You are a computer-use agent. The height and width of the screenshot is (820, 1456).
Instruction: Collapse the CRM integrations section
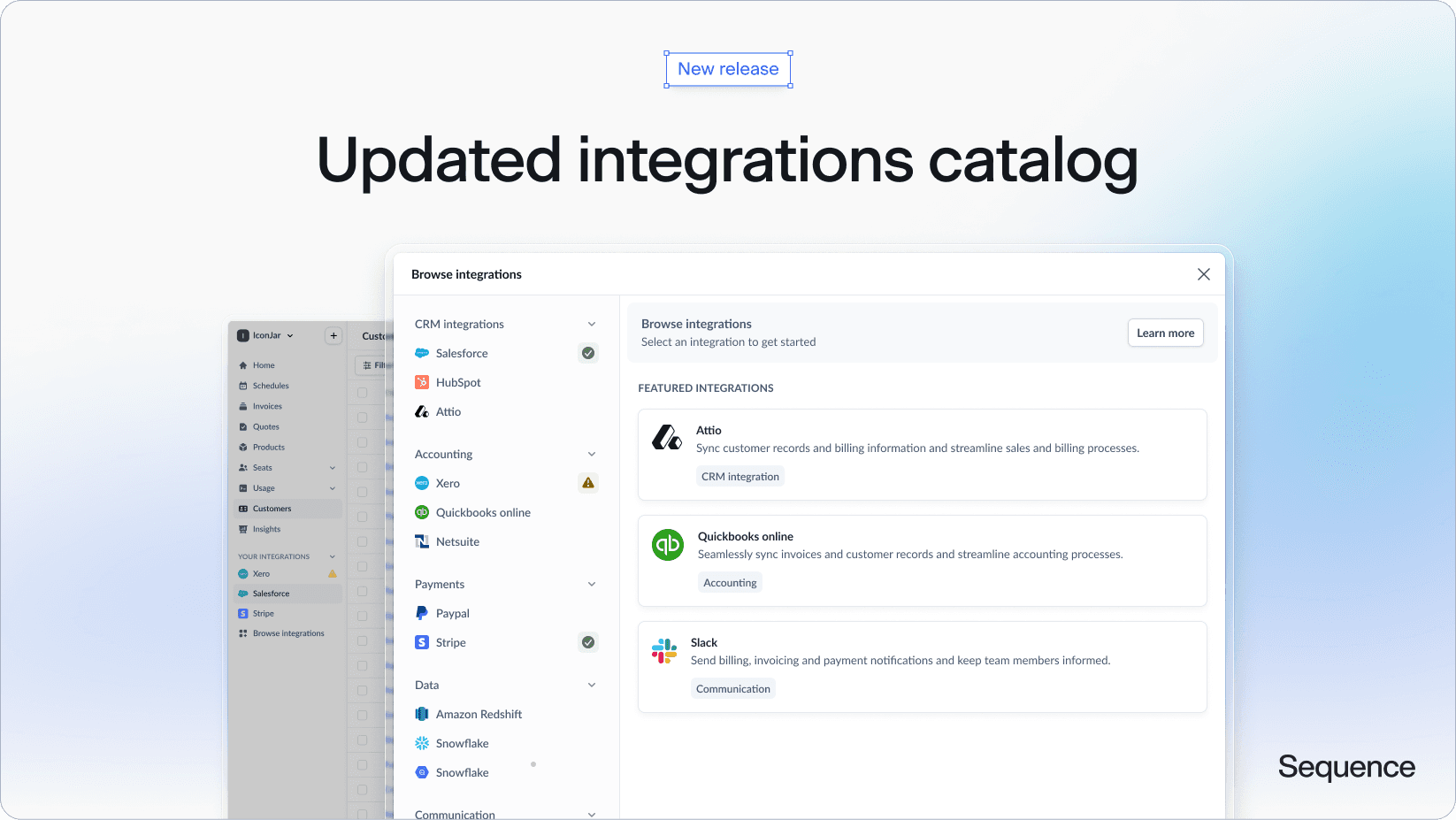[592, 325]
